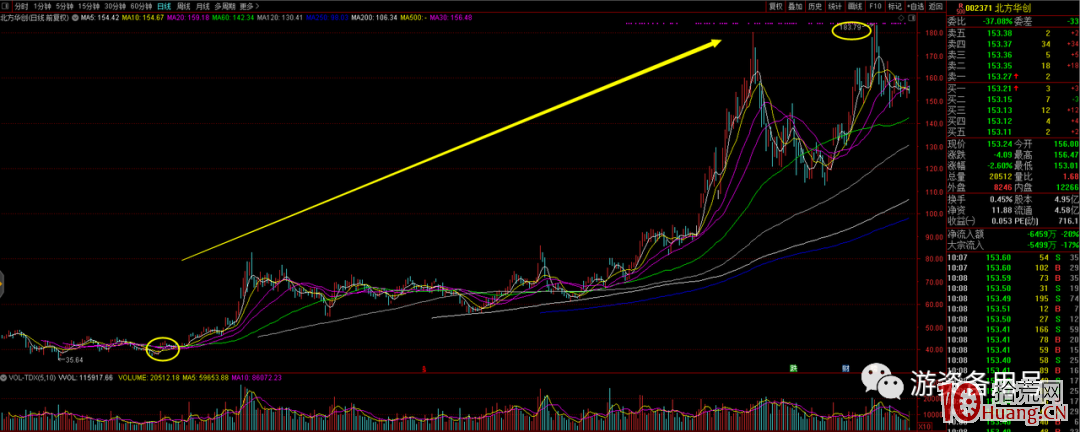Click the MA10: 154.67 indicator label
This screenshot has width=1080, height=432.
coord(145,17)
